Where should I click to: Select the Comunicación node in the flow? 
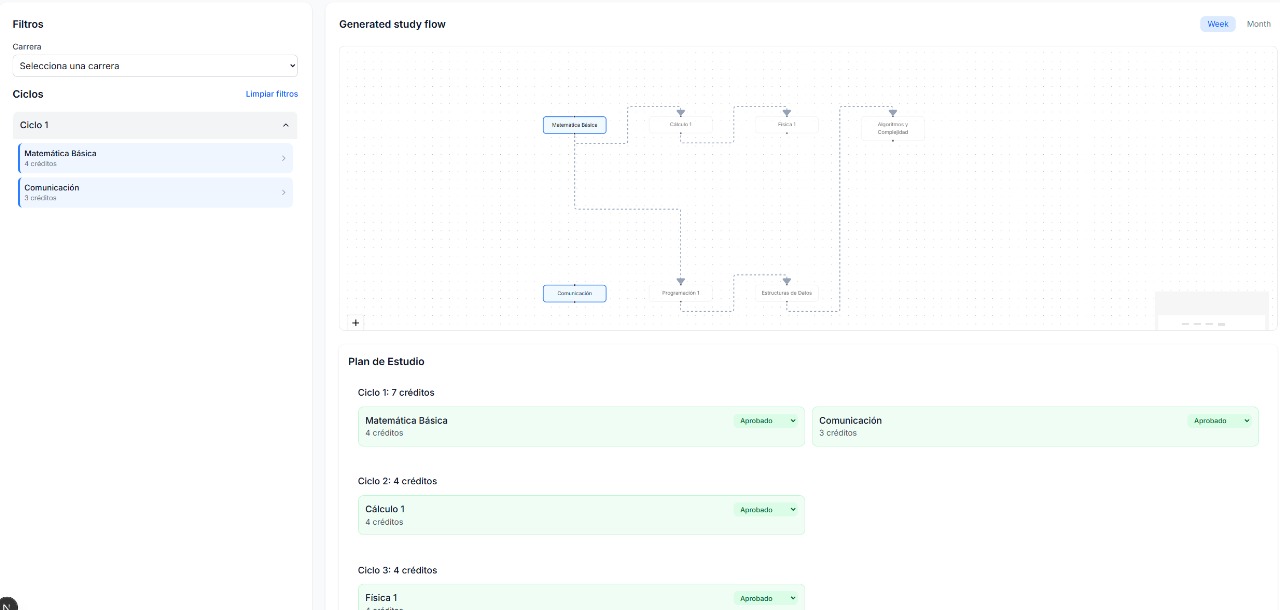pyautogui.click(x=575, y=293)
